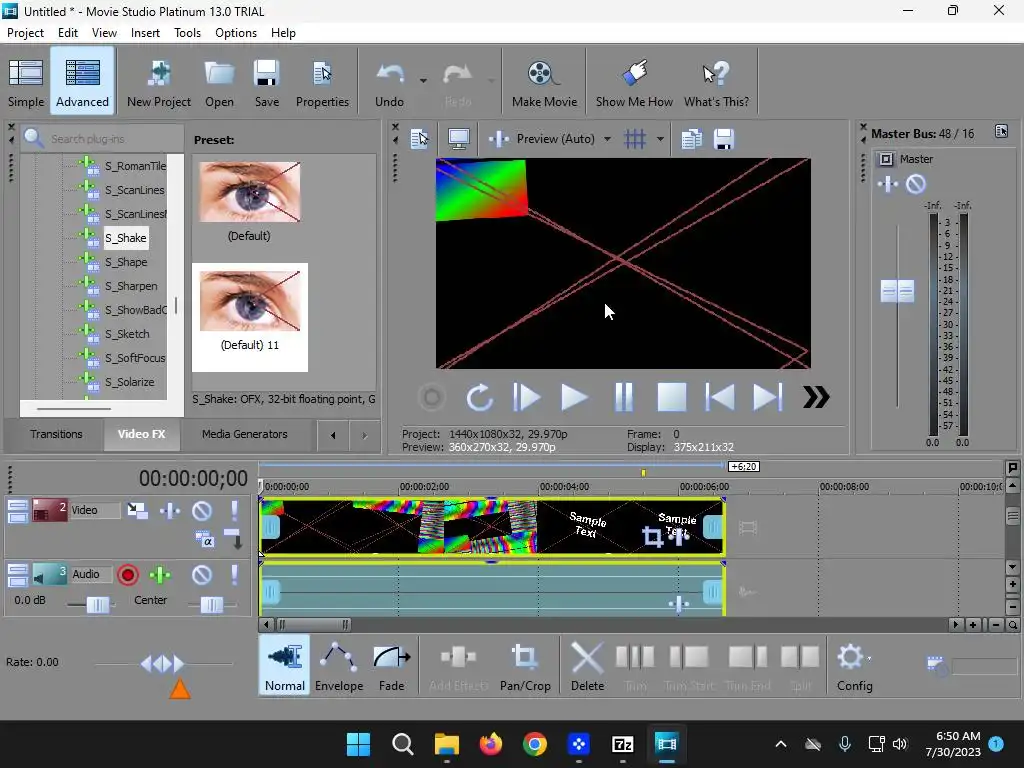Solo the Video track
This screenshot has width=1024, height=768.
pos(234,511)
